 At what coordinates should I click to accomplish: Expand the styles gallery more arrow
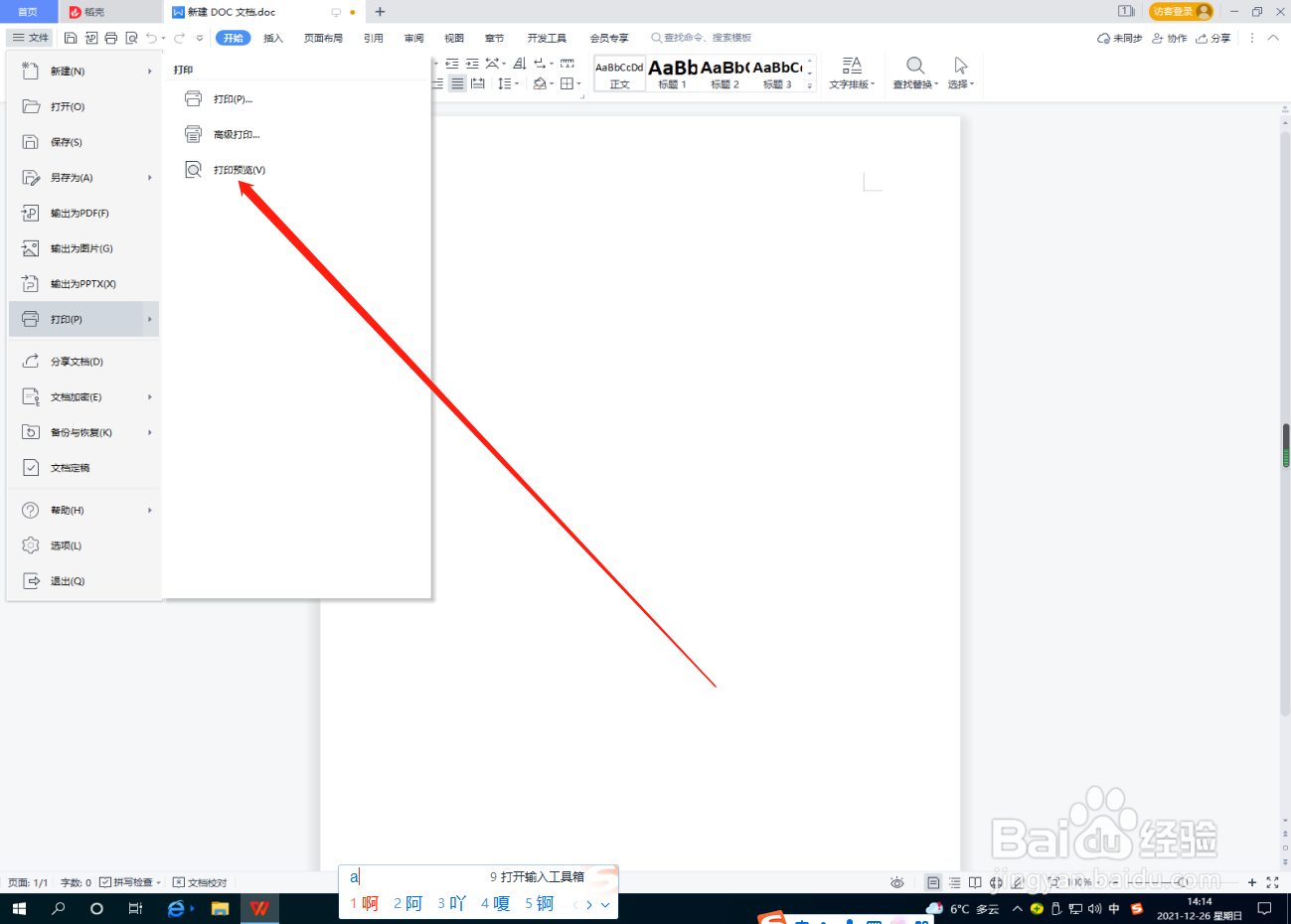810,85
